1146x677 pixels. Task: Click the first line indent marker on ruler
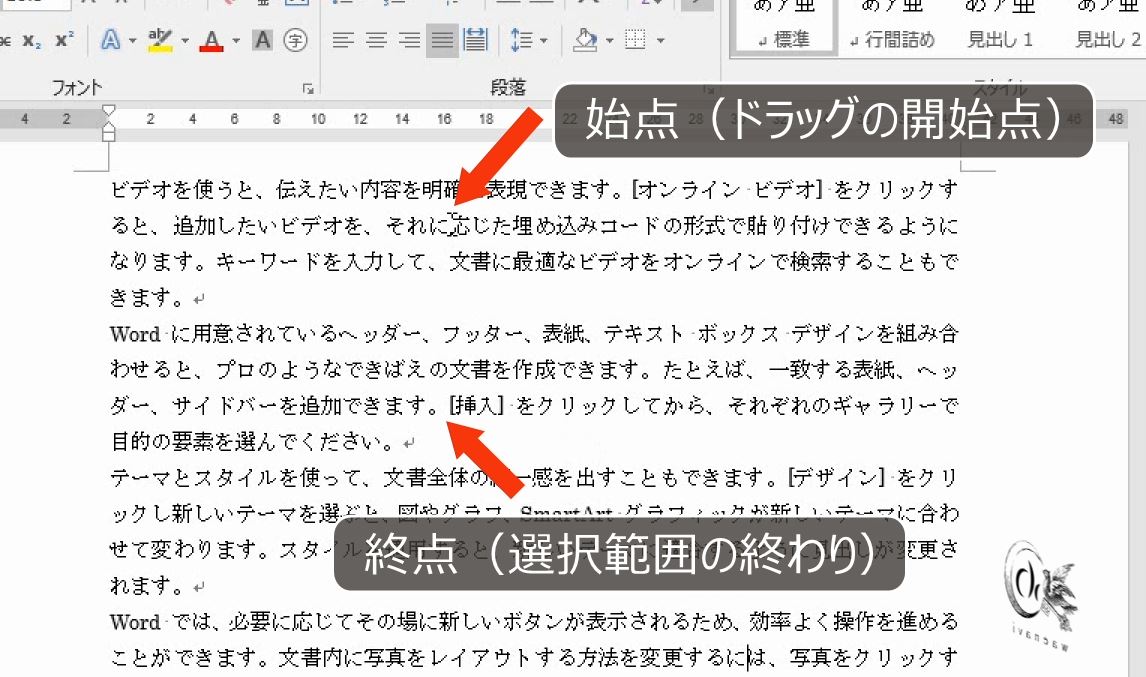[x=108, y=112]
